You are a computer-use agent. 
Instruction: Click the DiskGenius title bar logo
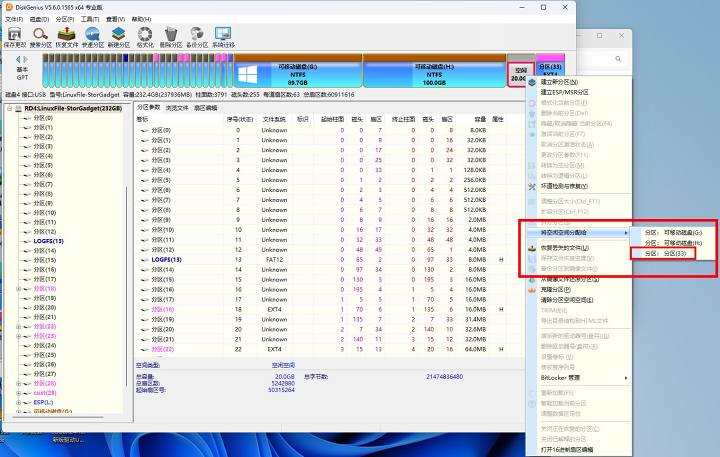tap(9, 7)
